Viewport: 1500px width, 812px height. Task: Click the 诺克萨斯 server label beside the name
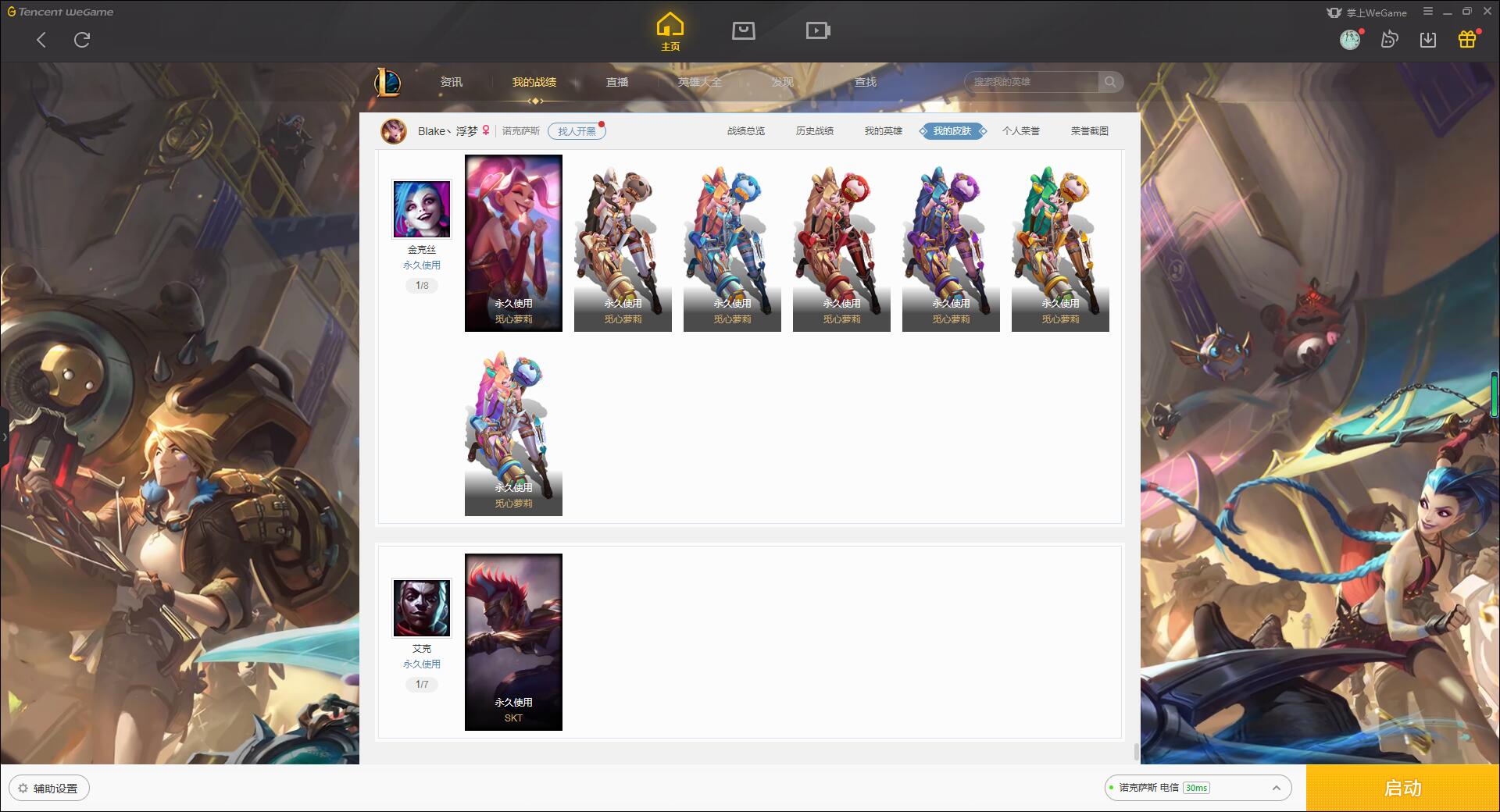tap(520, 131)
